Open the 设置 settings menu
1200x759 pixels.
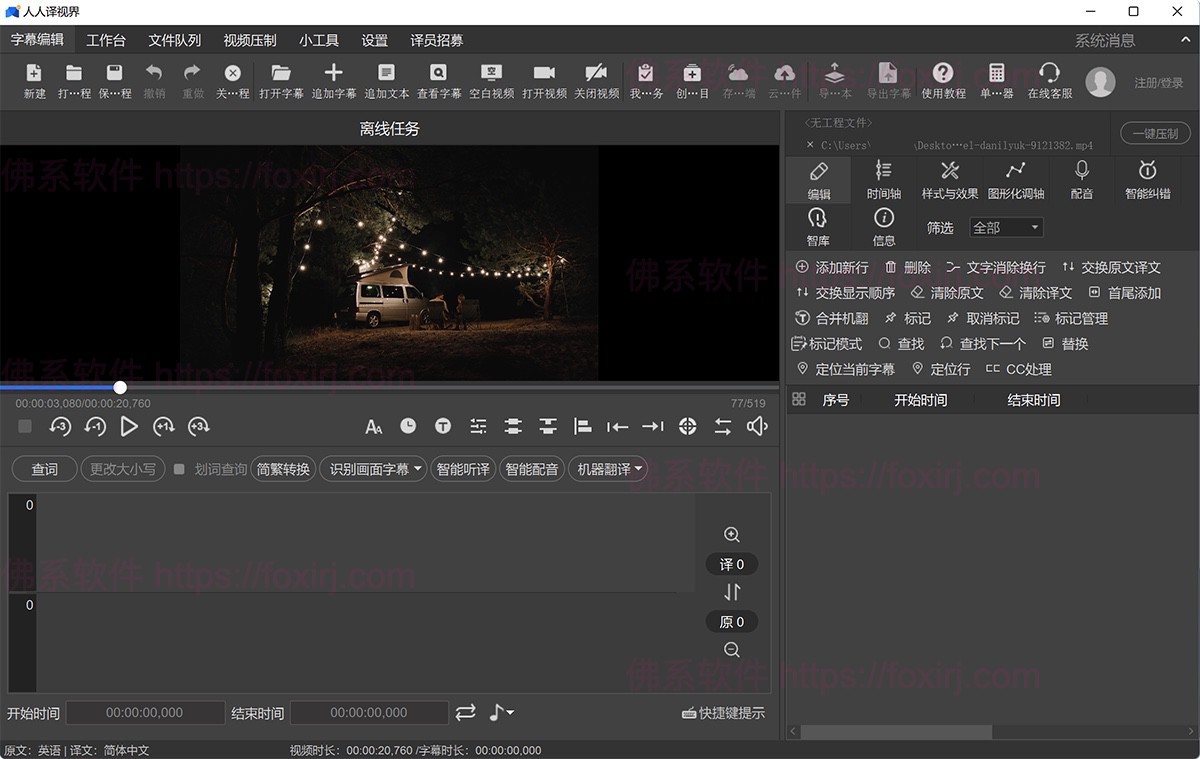tap(373, 40)
